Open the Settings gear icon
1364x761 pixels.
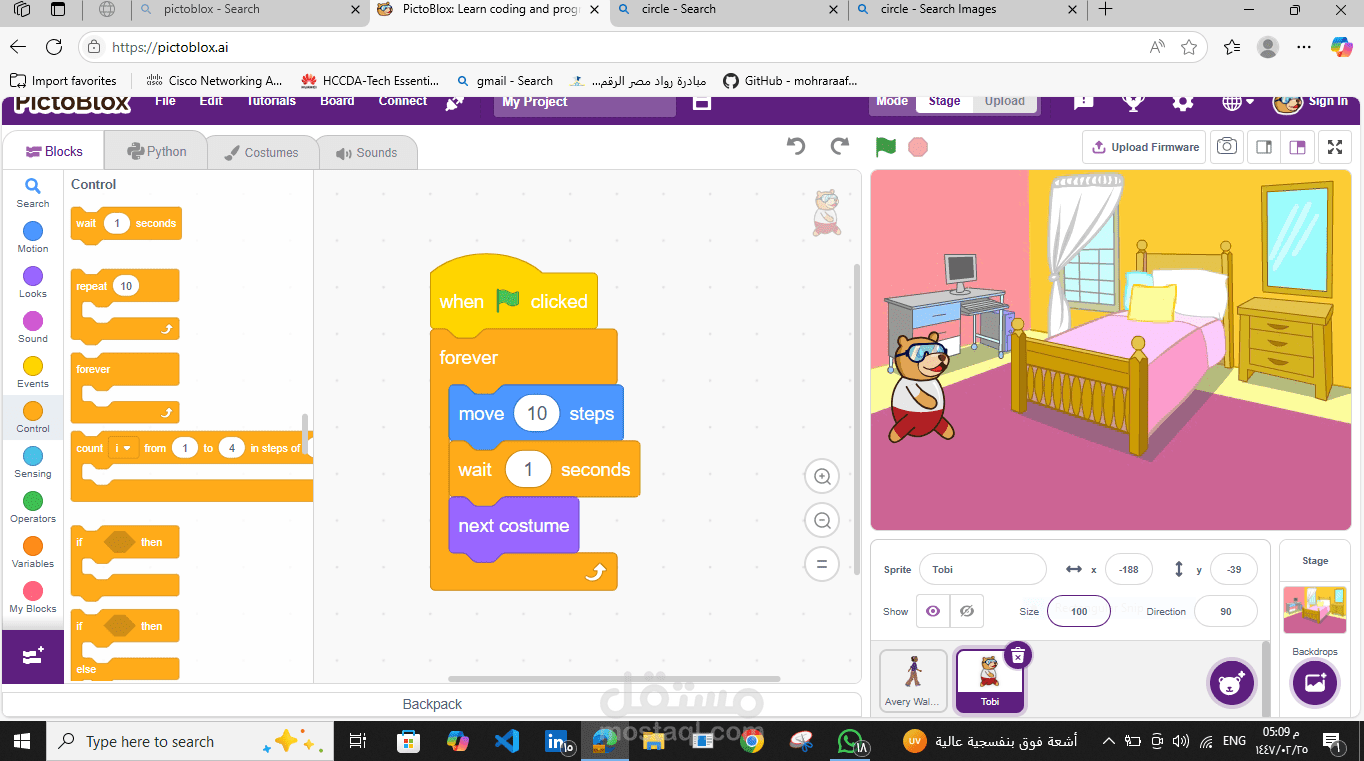click(1183, 102)
